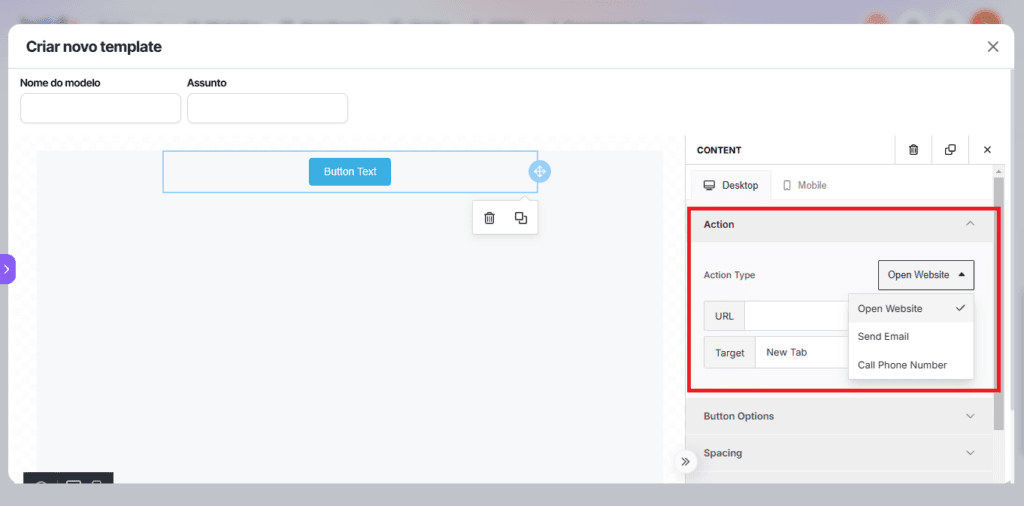Duplicate content using panel copy icon
Image resolution: width=1024 pixels, height=506 pixels.
[950, 150]
